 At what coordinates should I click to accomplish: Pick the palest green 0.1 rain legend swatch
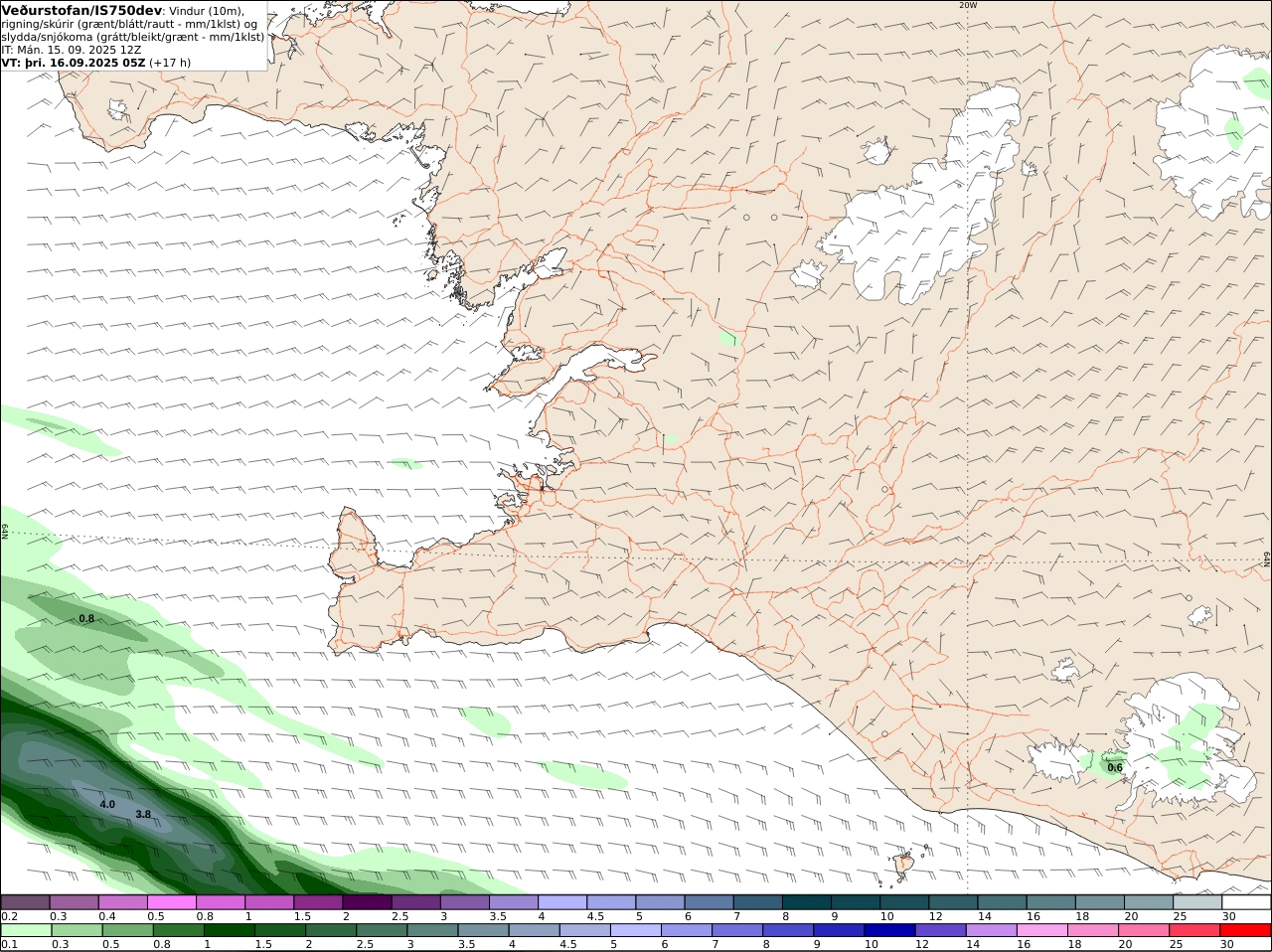click(26, 930)
